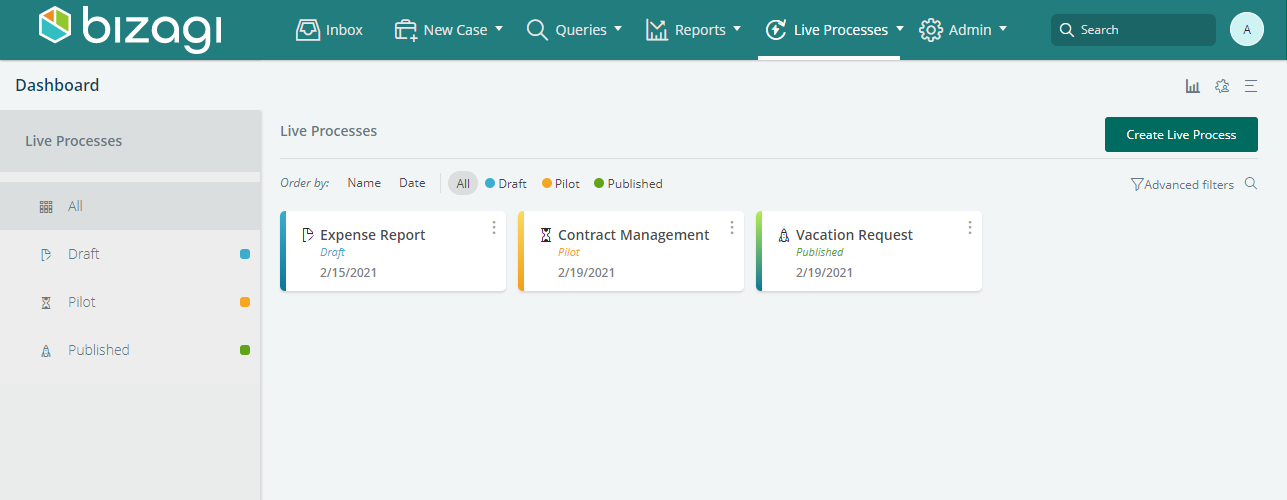The image size is (1287, 500).
Task: Click the puzzle gear icon in Dashboard header
Action: (1221, 86)
